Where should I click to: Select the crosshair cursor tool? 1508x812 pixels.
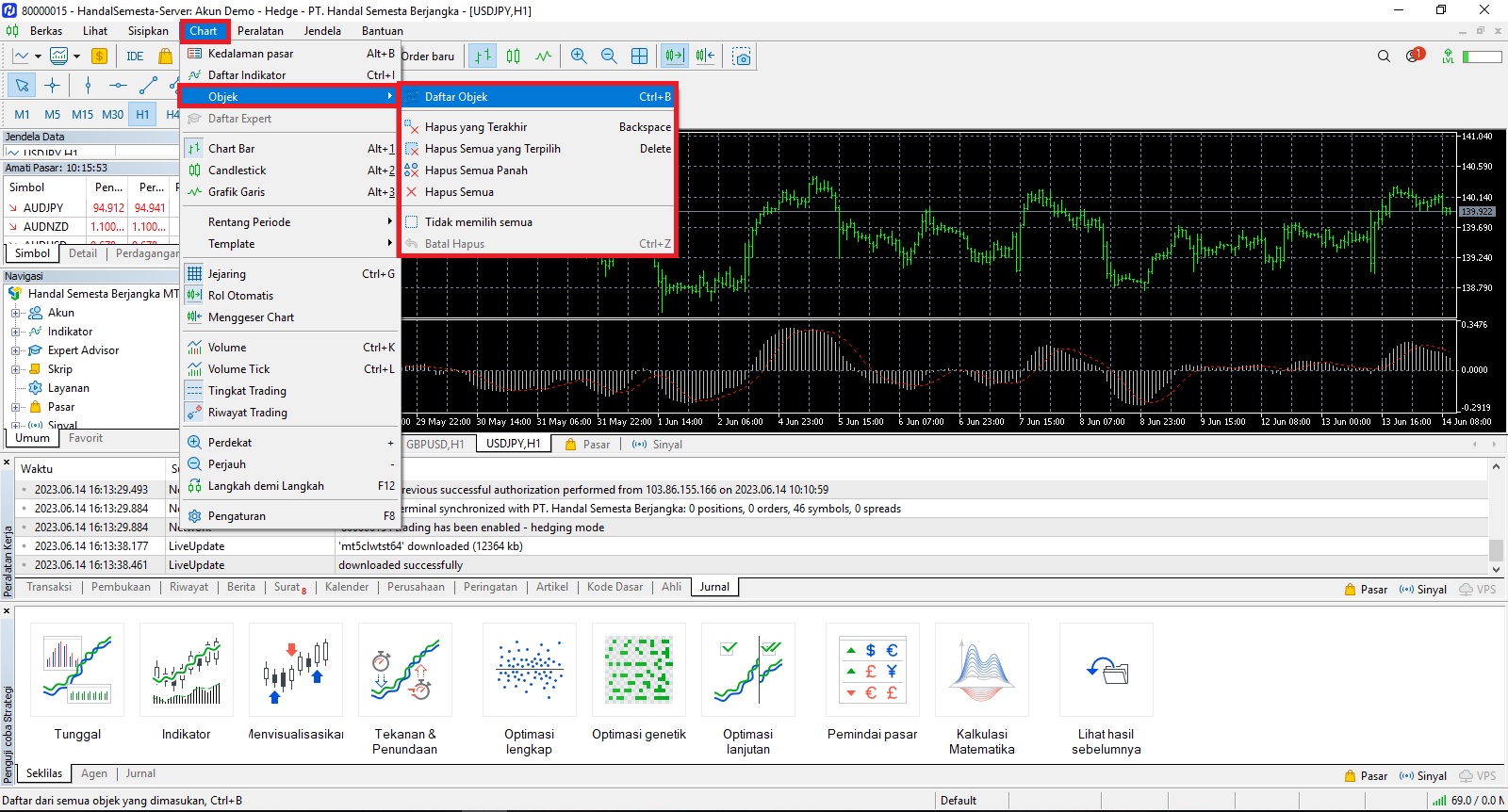(x=52, y=86)
